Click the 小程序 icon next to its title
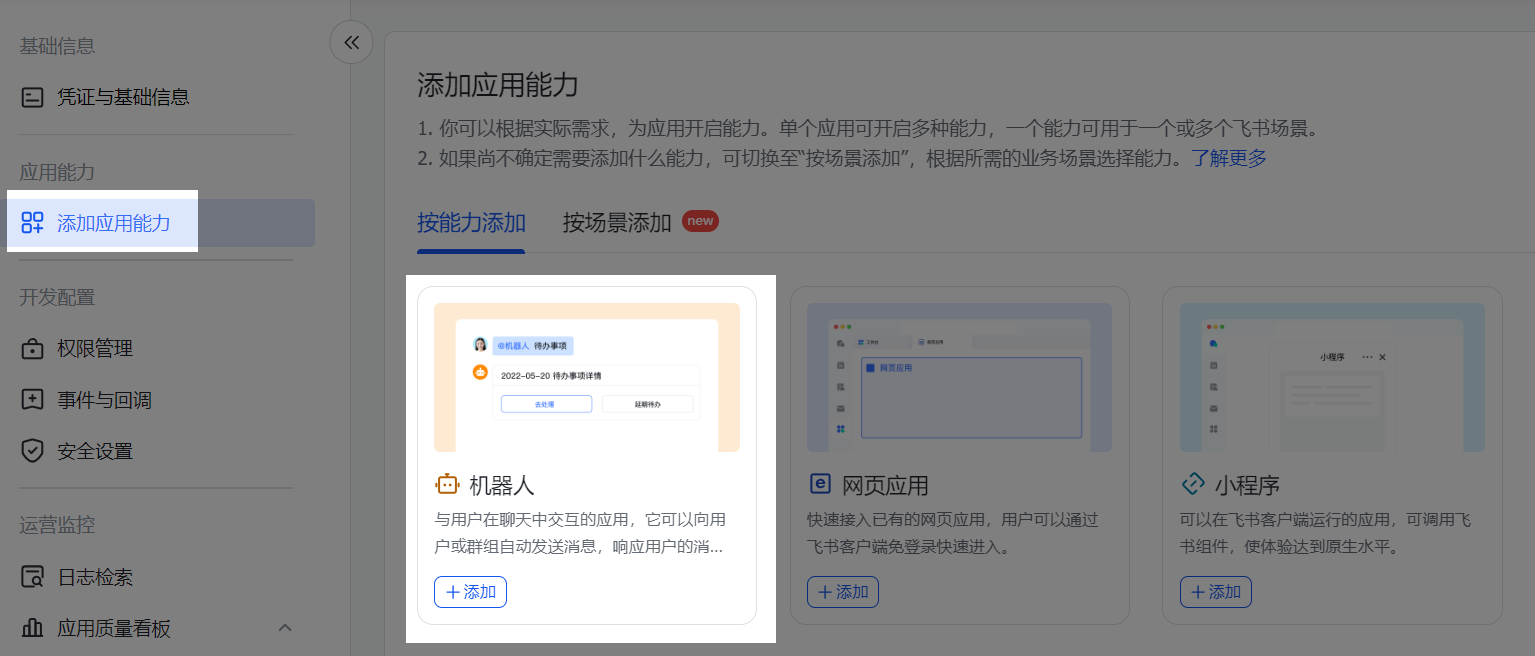This screenshot has height=656, width=1535. click(x=1193, y=485)
